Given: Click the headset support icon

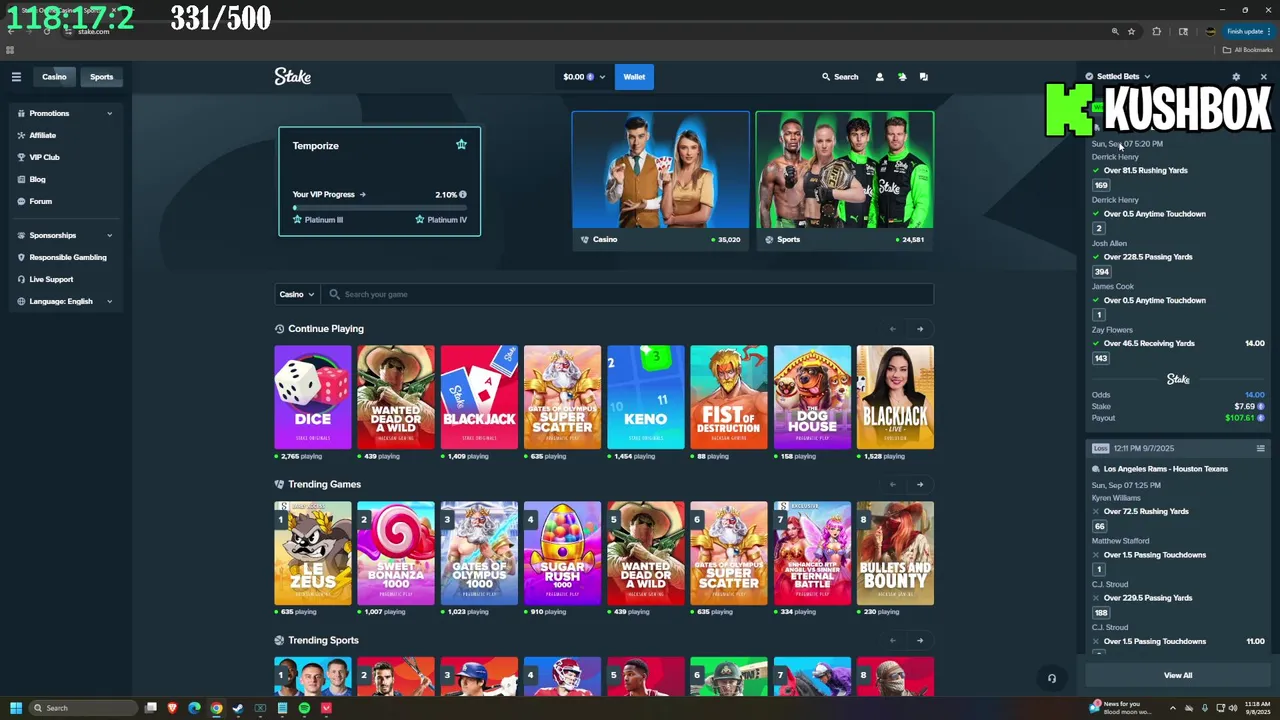Looking at the screenshot, I should 1052,679.
